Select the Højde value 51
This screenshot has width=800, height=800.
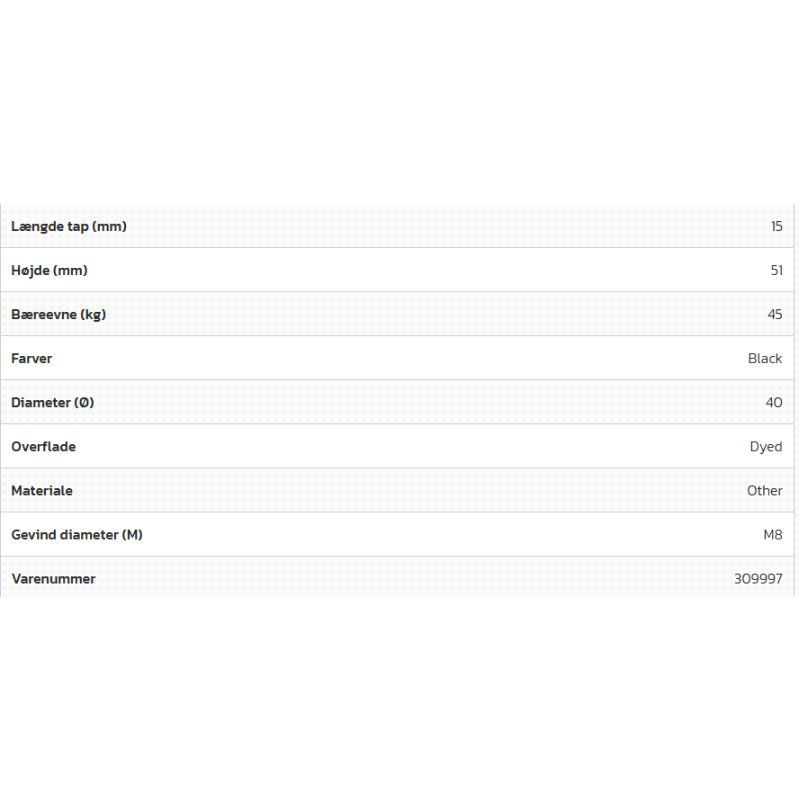776,270
